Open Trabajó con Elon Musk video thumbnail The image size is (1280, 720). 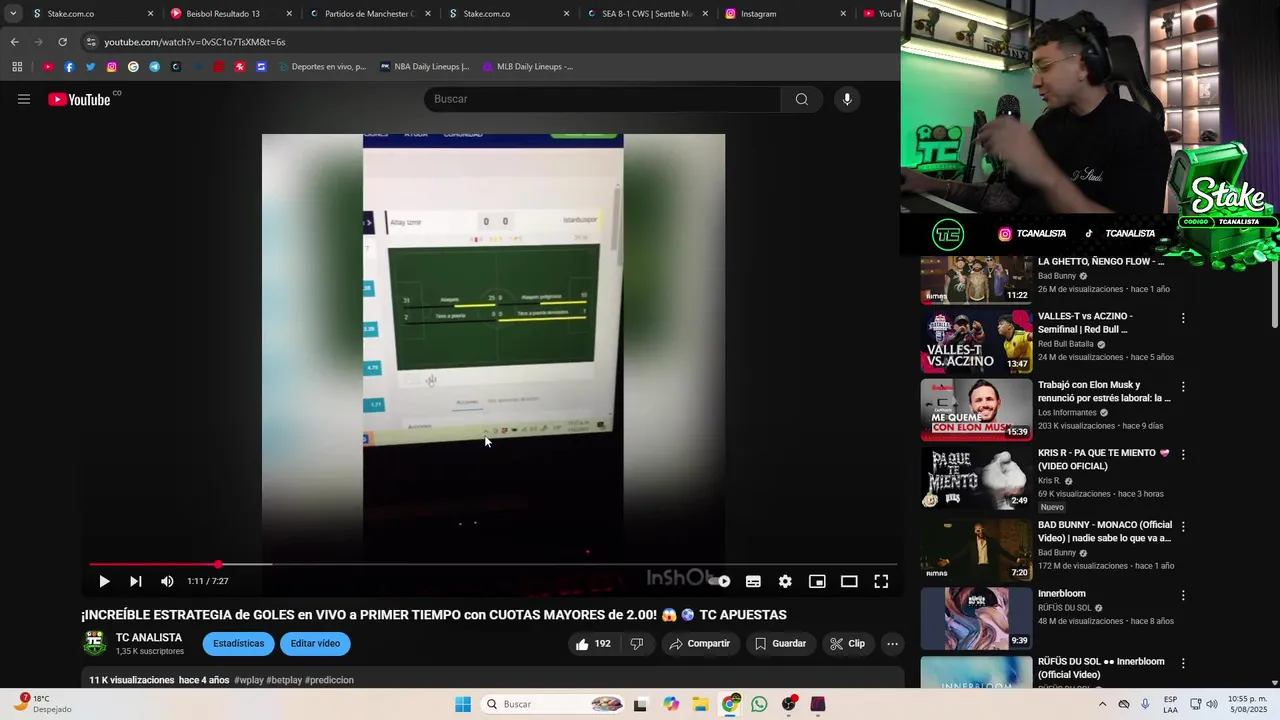pyautogui.click(x=976, y=410)
